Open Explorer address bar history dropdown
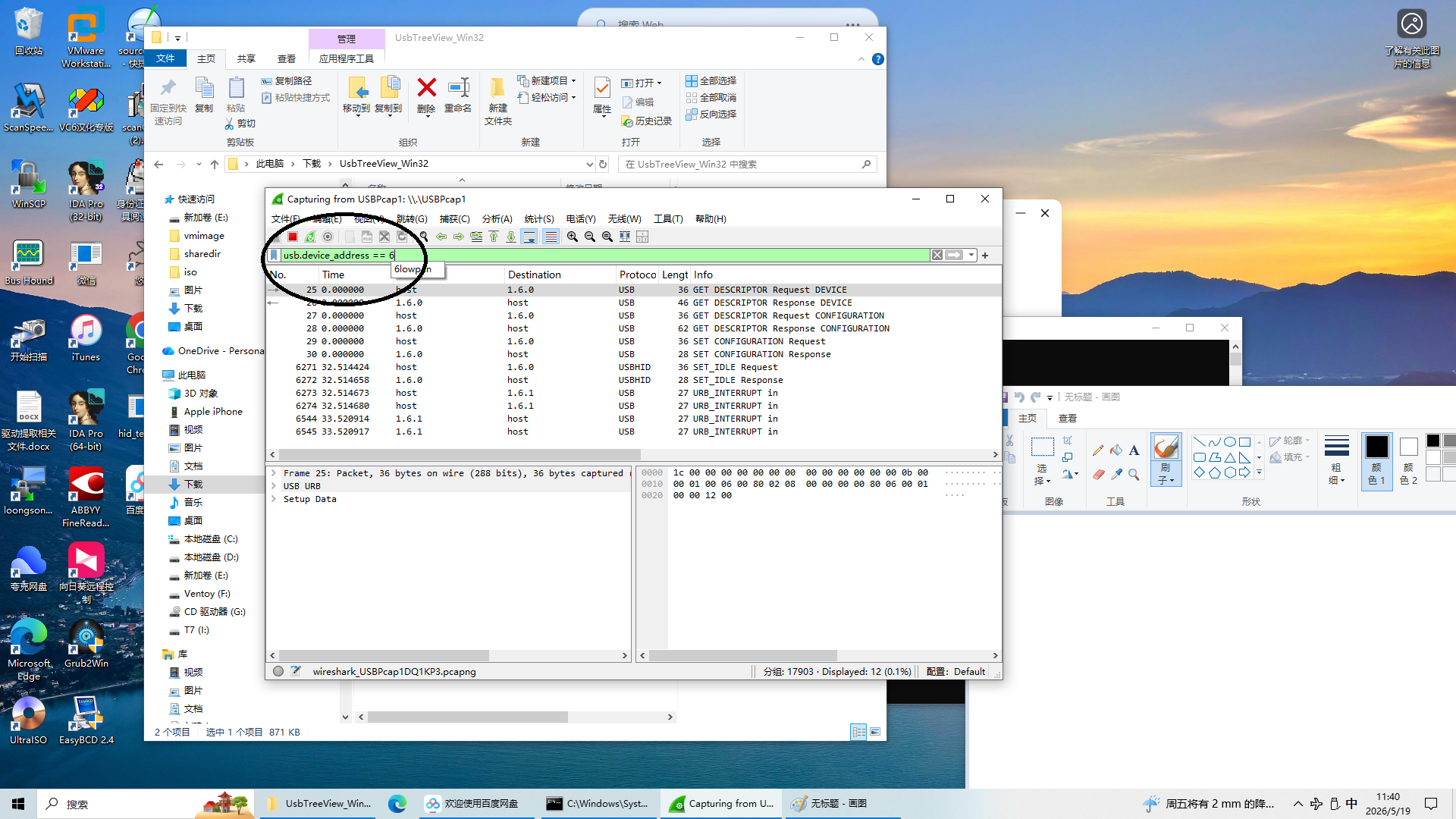 click(x=589, y=164)
